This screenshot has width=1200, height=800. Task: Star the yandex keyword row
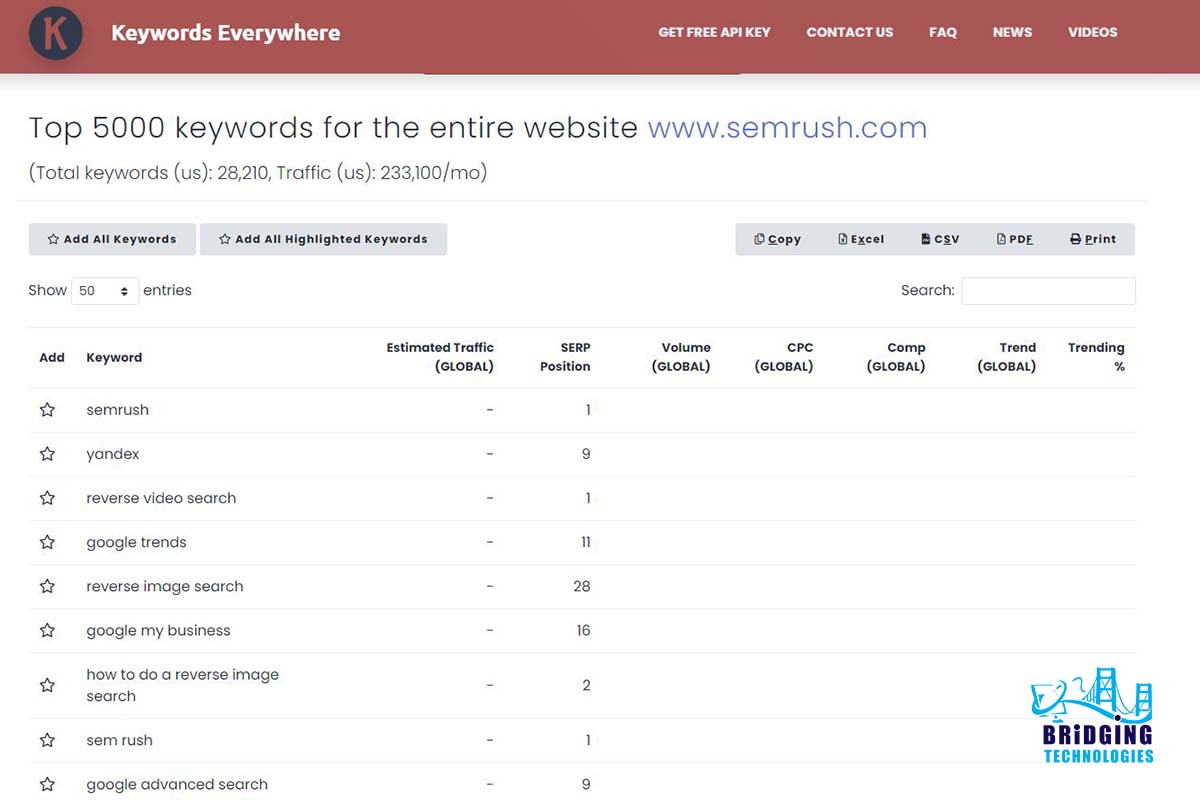(x=47, y=454)
